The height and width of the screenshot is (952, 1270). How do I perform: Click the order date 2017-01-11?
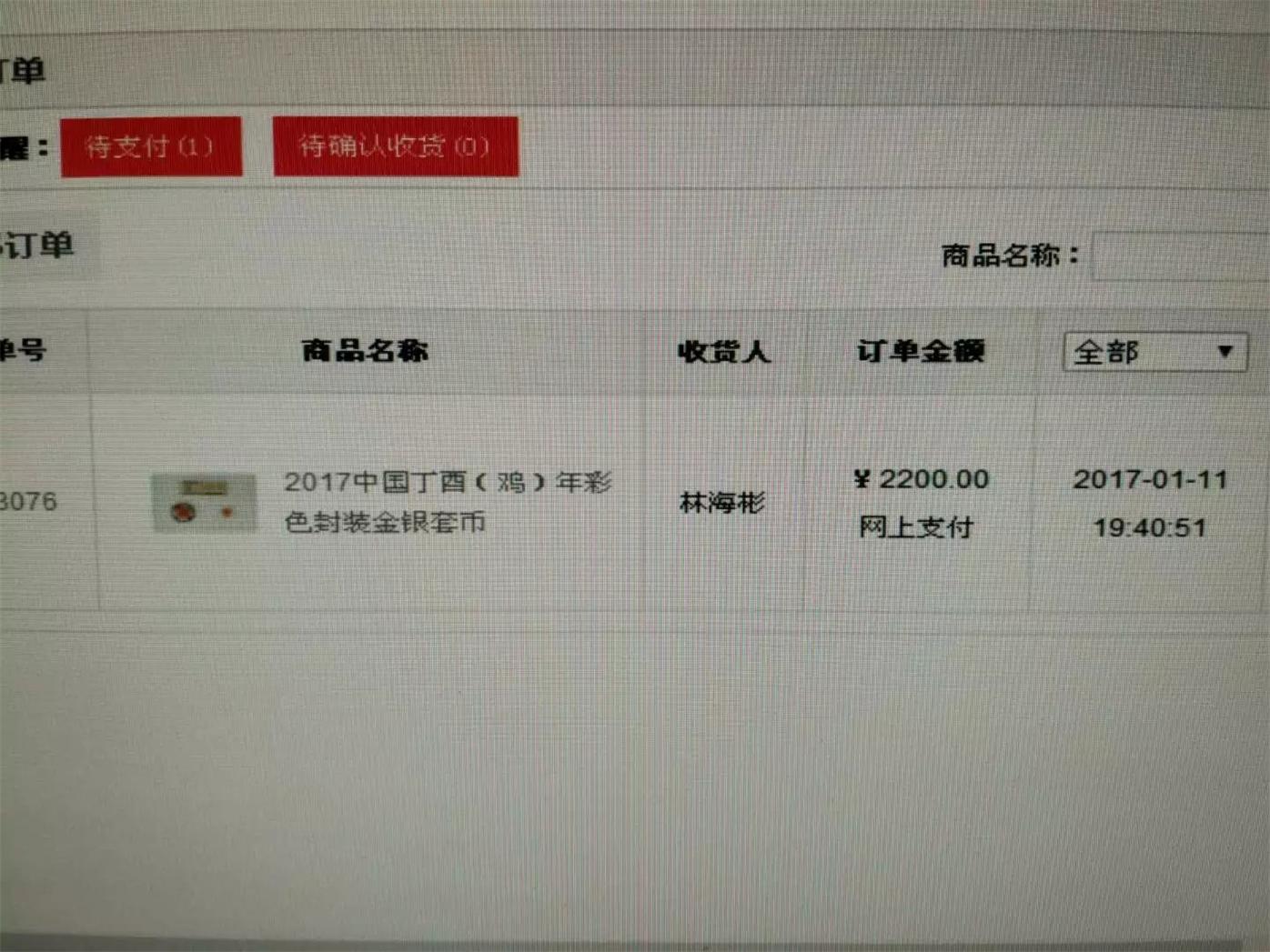click(1151, 479)
